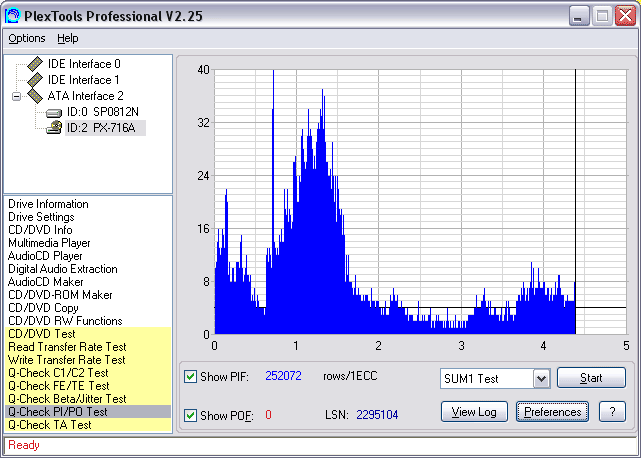Select IDE Interface 1 in the tree
641x458 pixels.
point(83,80)
